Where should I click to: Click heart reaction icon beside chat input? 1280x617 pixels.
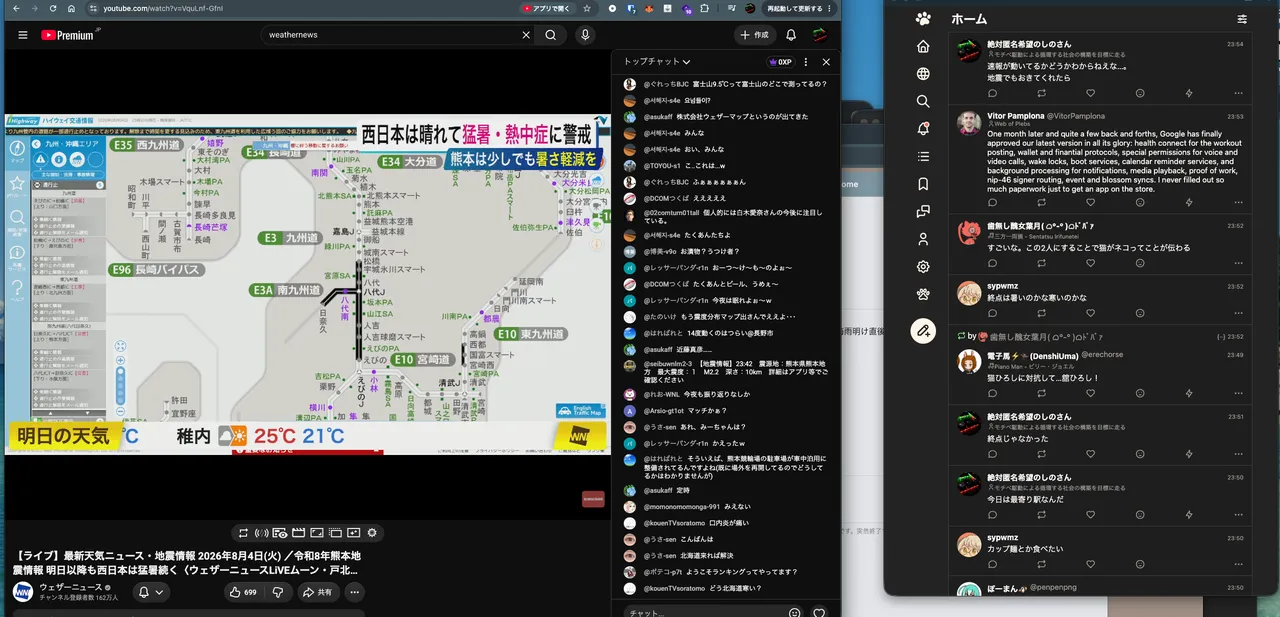point(820,612)
